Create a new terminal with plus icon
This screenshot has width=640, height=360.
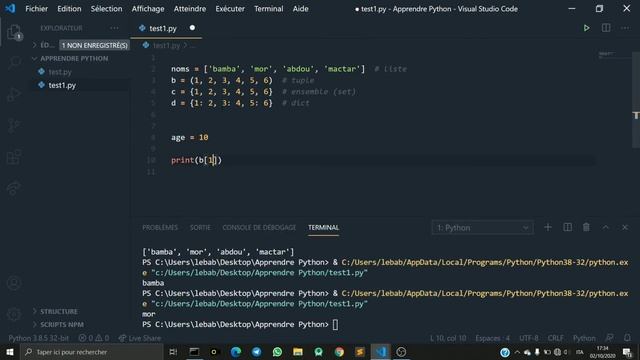click(x=548, y=227)
